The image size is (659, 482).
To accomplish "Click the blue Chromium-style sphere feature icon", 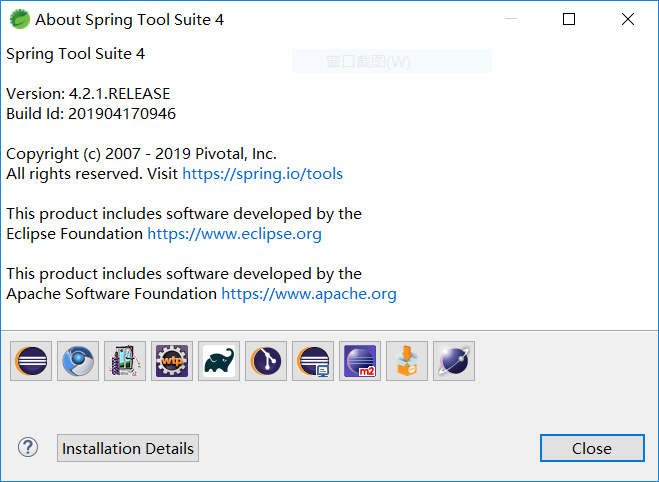I will point(78,361).
